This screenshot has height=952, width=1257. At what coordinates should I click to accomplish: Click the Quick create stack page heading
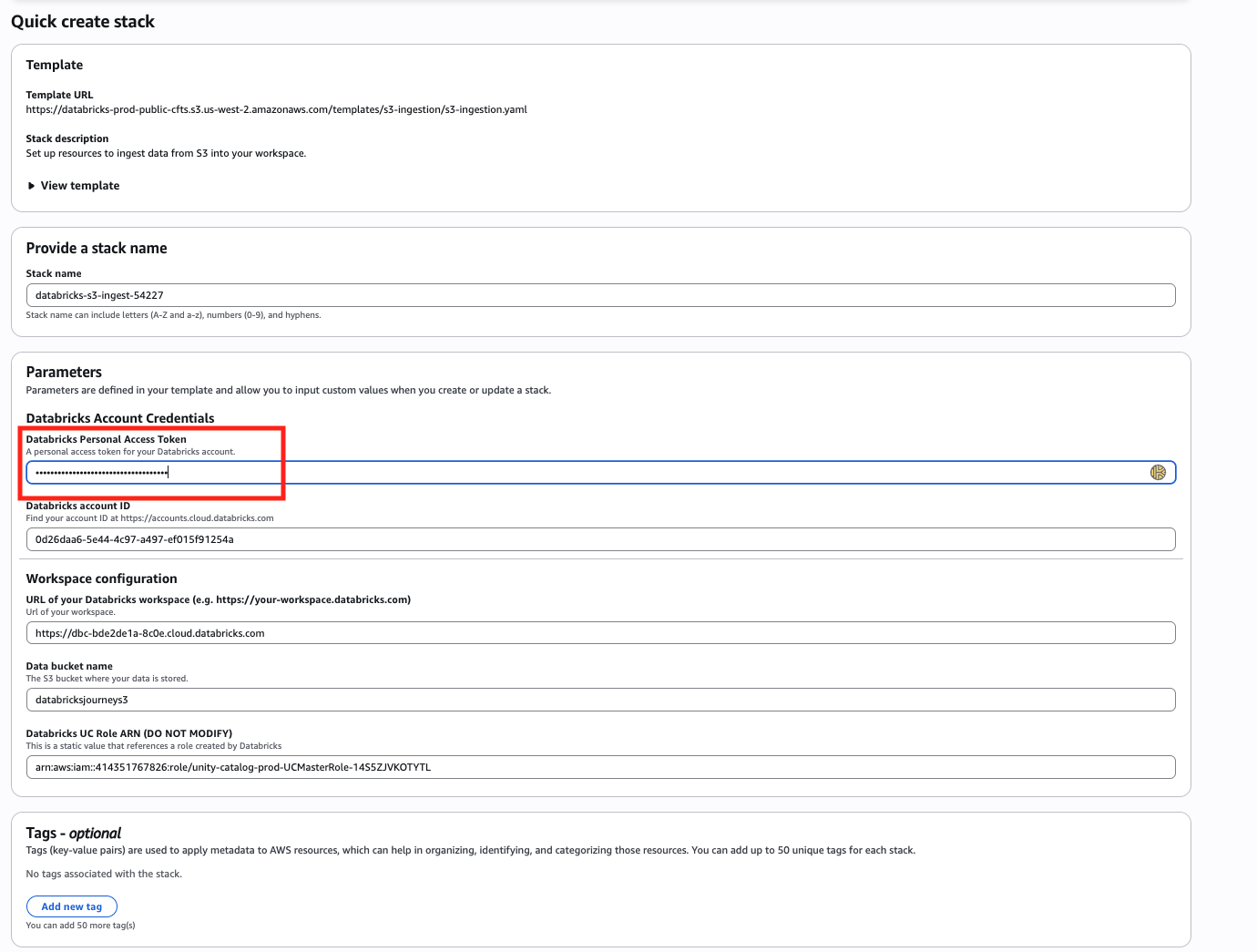[83, 22]
